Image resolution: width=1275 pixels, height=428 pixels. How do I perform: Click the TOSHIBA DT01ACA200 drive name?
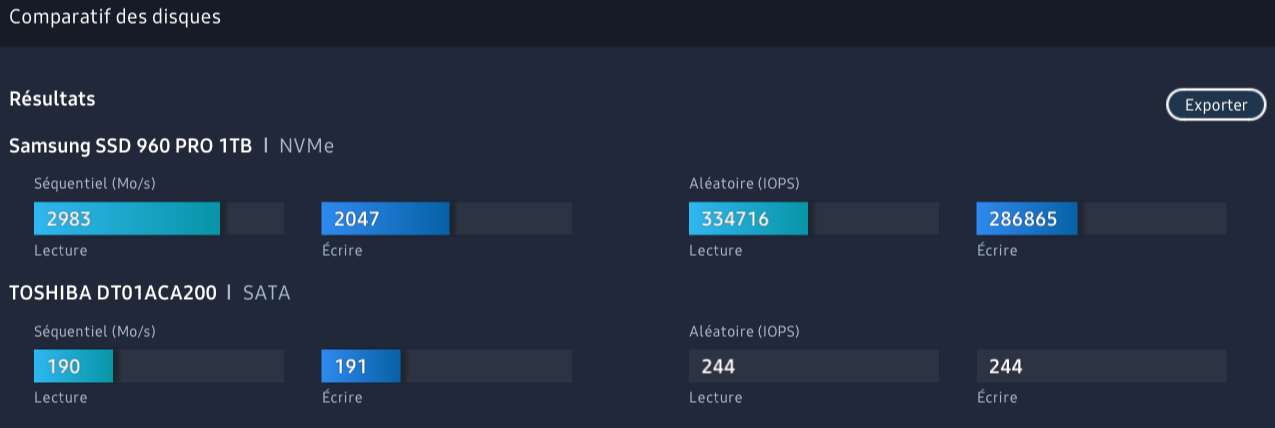pyautogui.click(x=113, y=293)
